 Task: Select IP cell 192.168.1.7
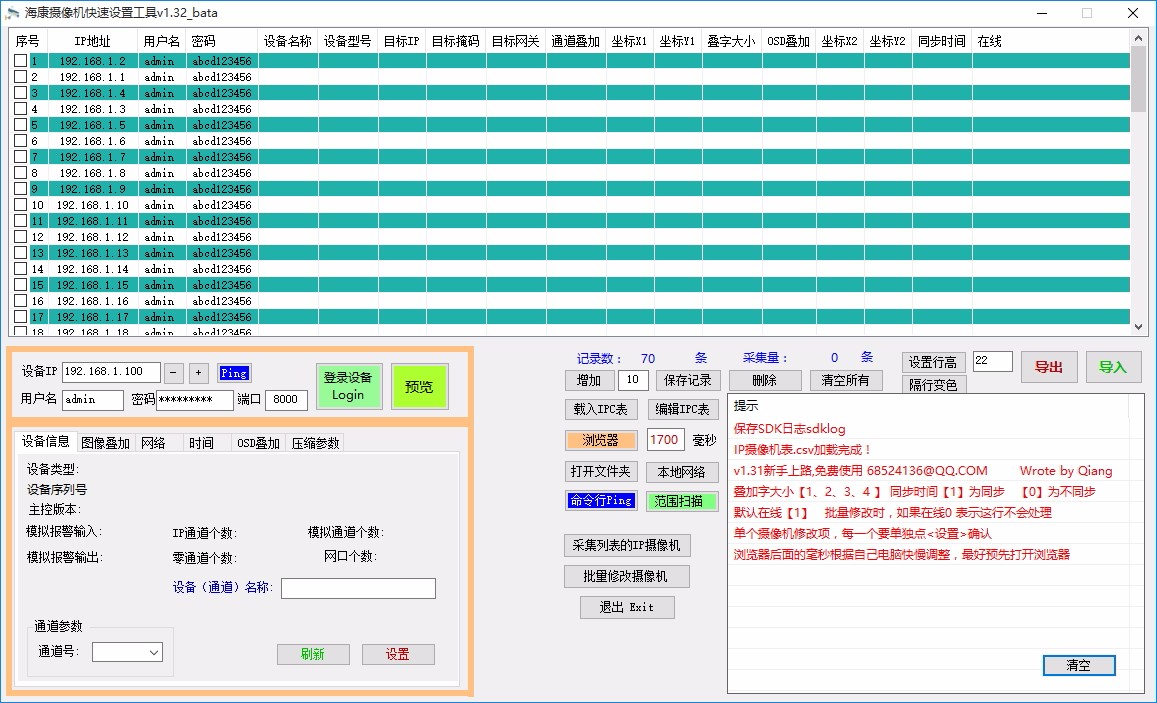92,157
